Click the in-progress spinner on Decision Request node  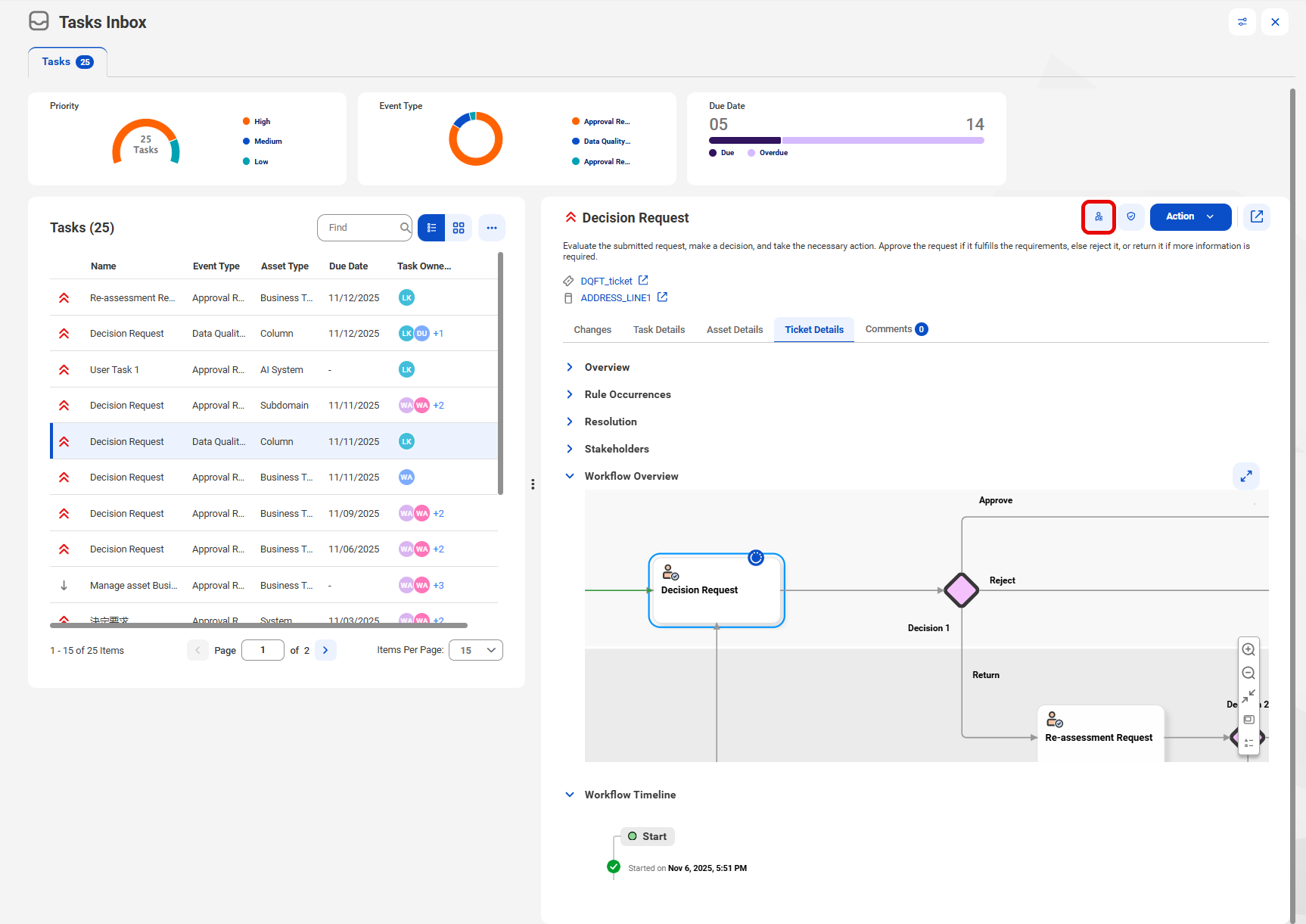(756, 558)
